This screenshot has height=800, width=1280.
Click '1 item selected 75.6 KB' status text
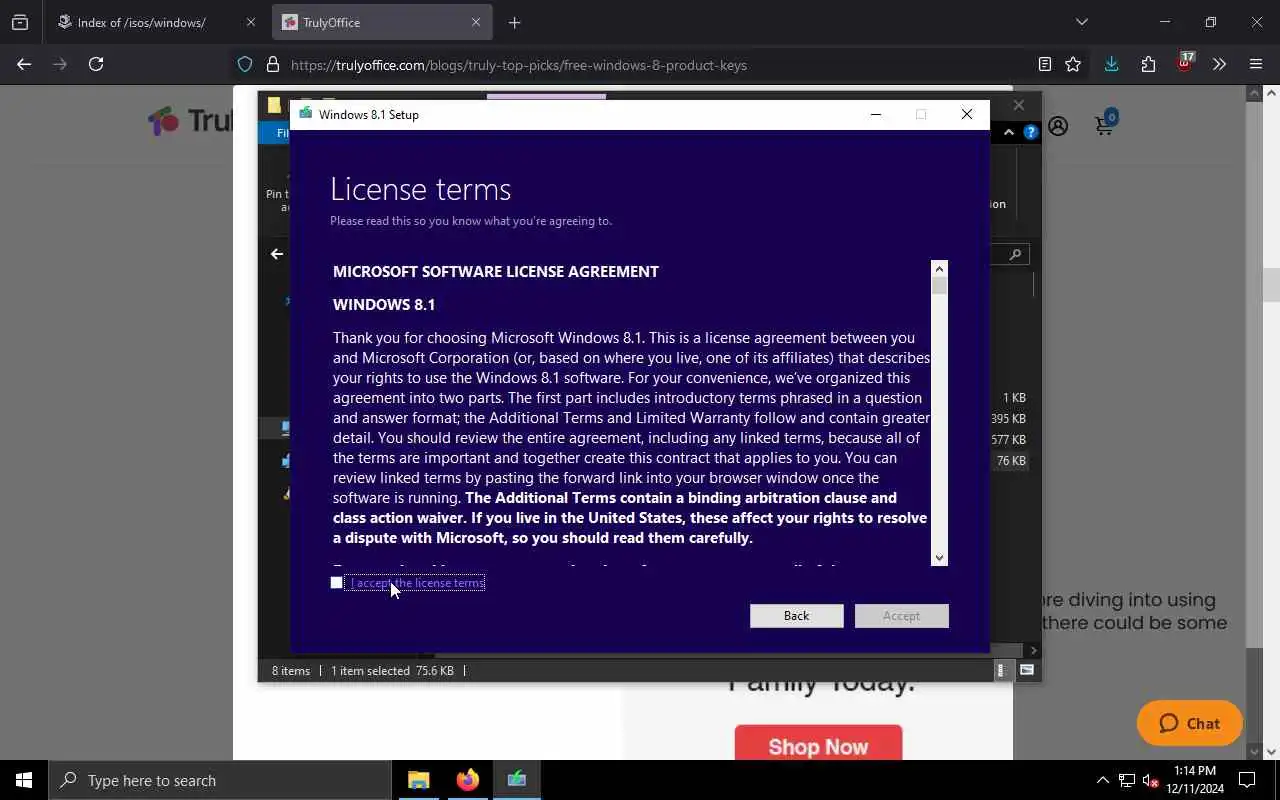[392, 671]
